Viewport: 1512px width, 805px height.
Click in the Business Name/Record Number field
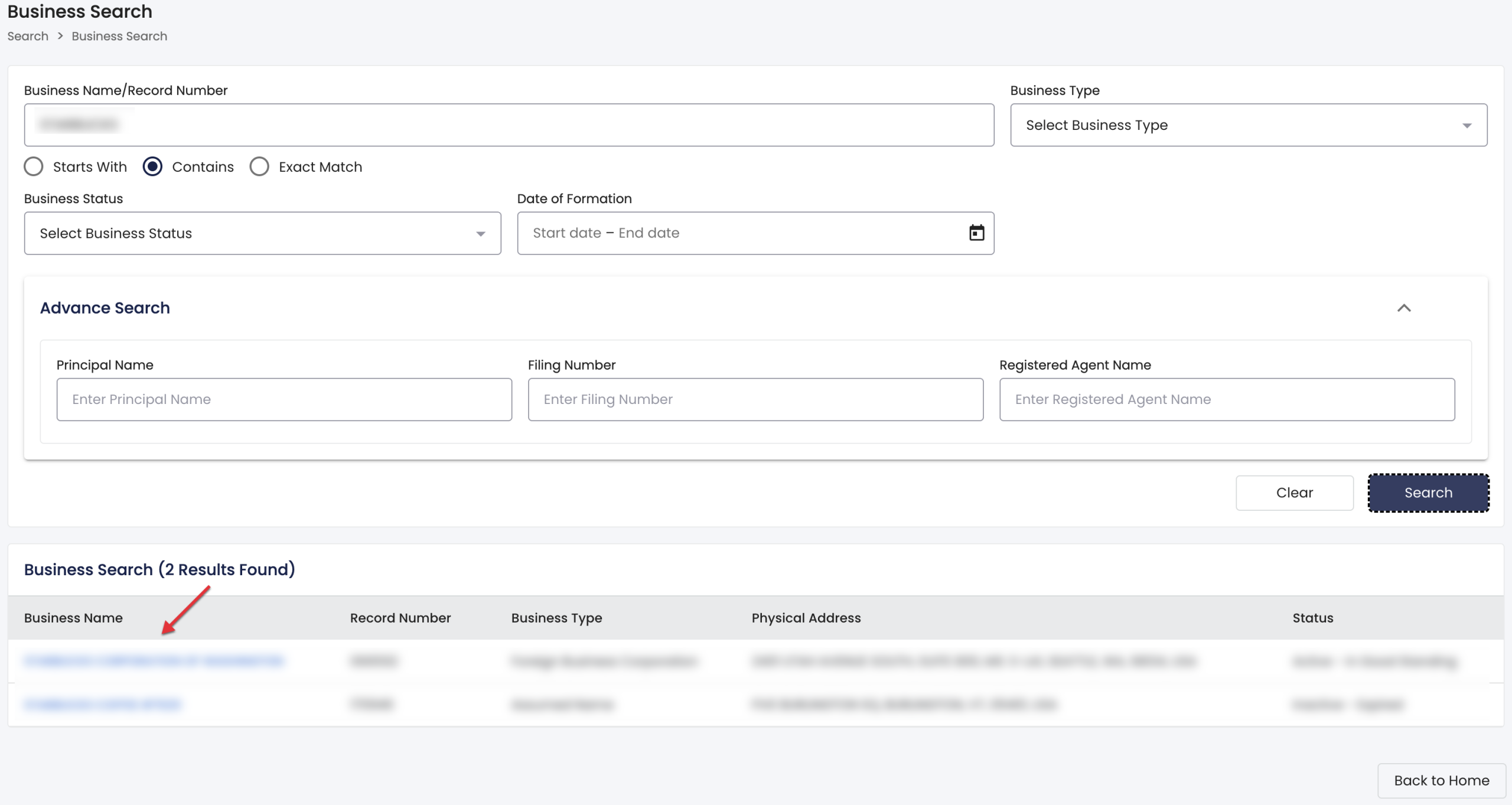[508, 125]
